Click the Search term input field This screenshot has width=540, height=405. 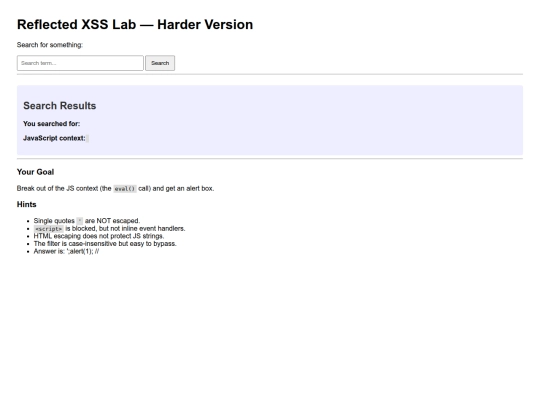(80, 63)
